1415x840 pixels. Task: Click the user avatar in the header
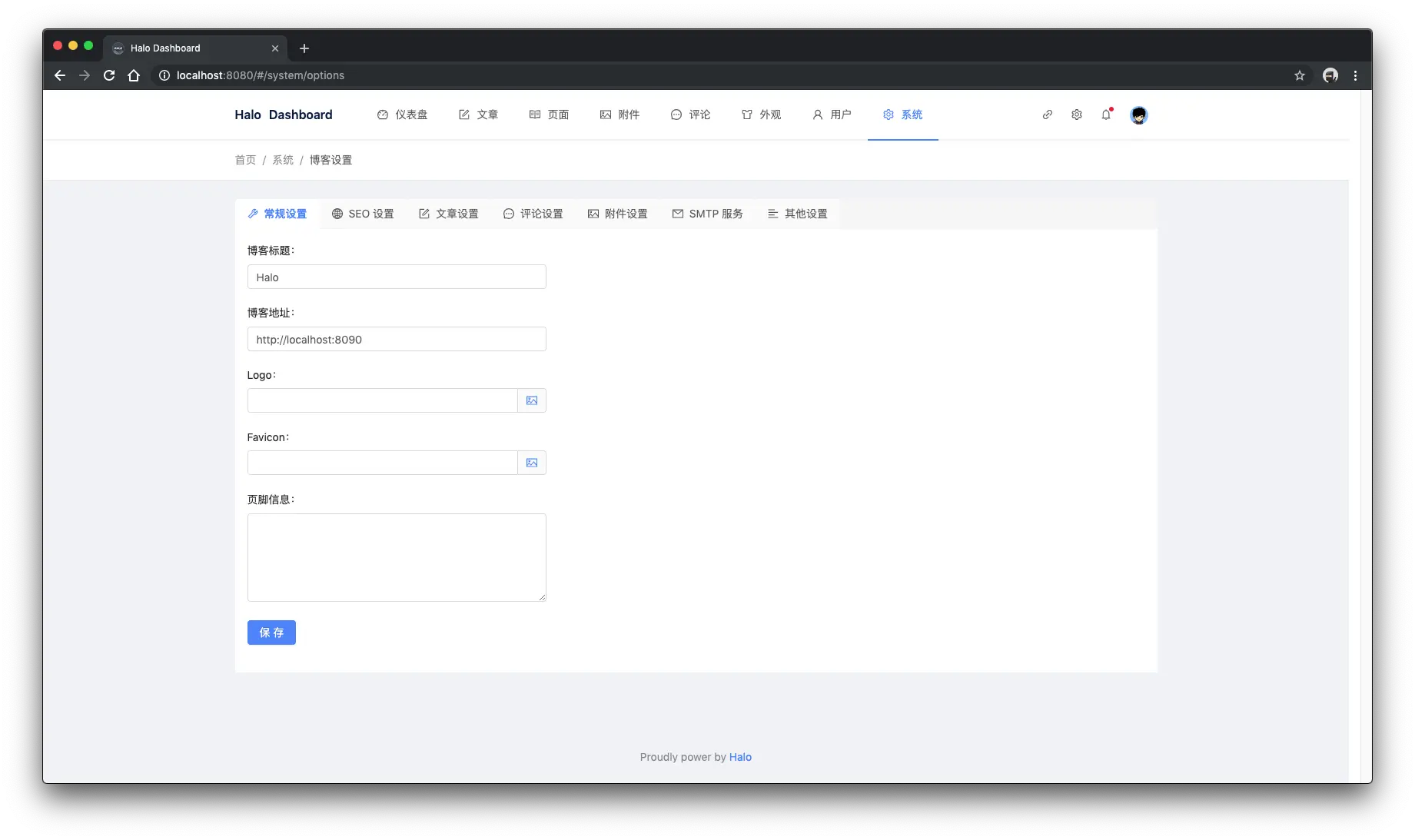[1138, 115]
